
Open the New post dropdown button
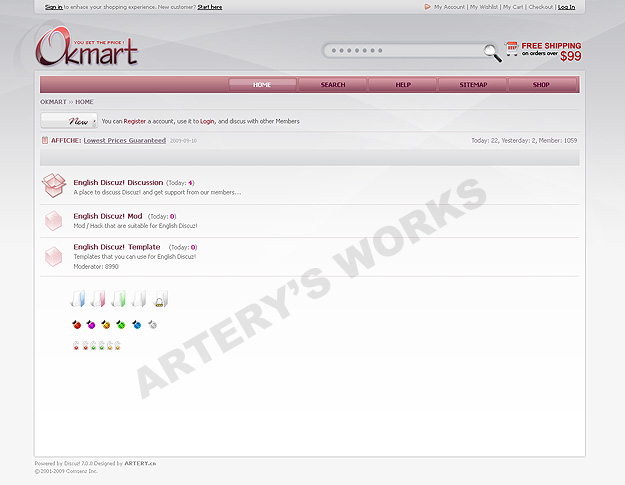[x=68, y=121]
